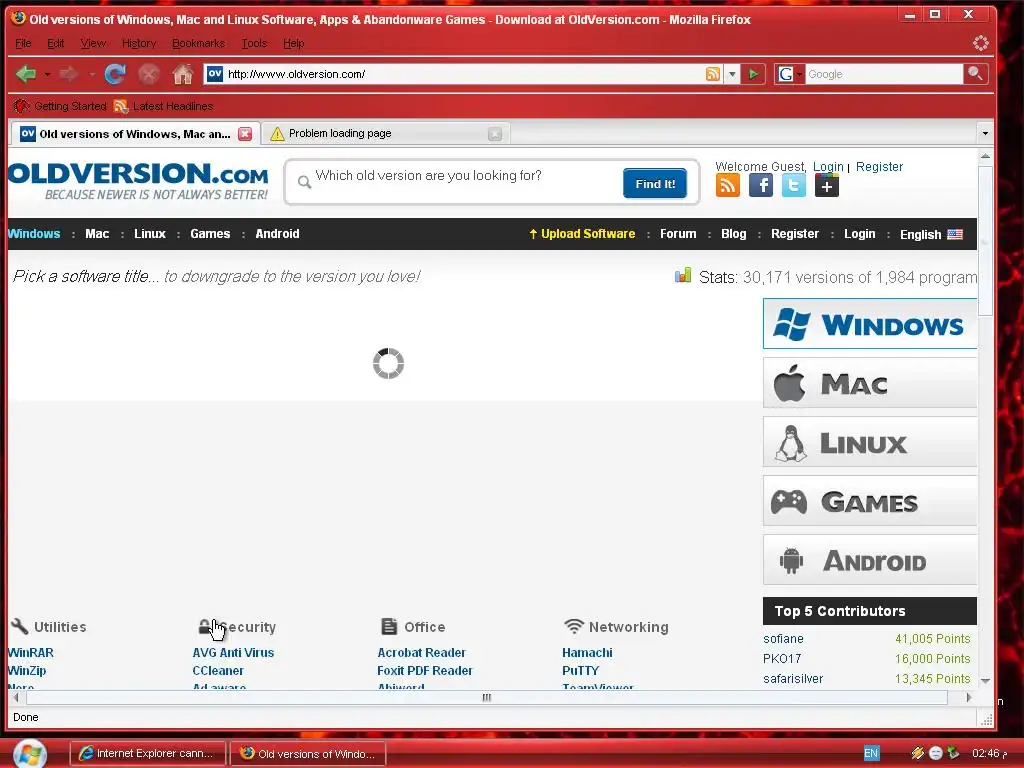Open the Foxit PDF Reader link
The image size is (1024, 768).
(424, 671)
